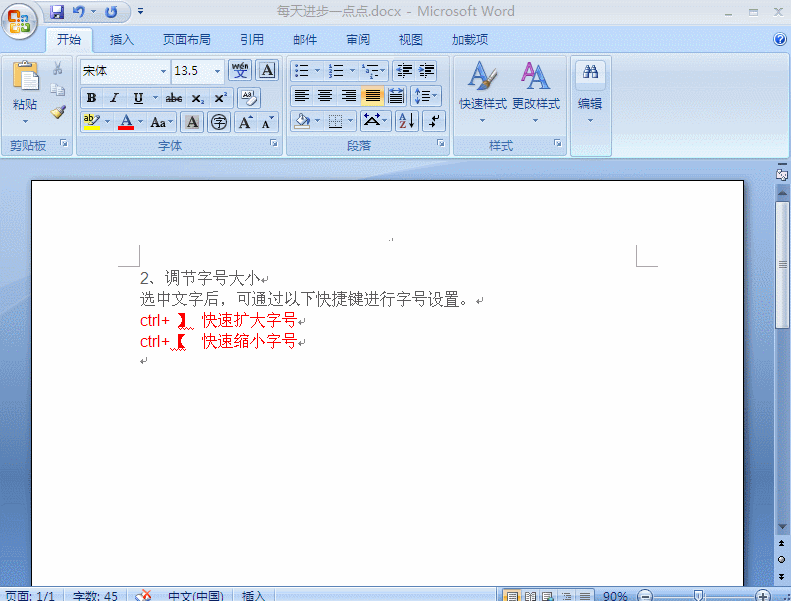Screen dimensions: 791x601
Task: Apply distributed alignment
Action: [x=396, y=96]
